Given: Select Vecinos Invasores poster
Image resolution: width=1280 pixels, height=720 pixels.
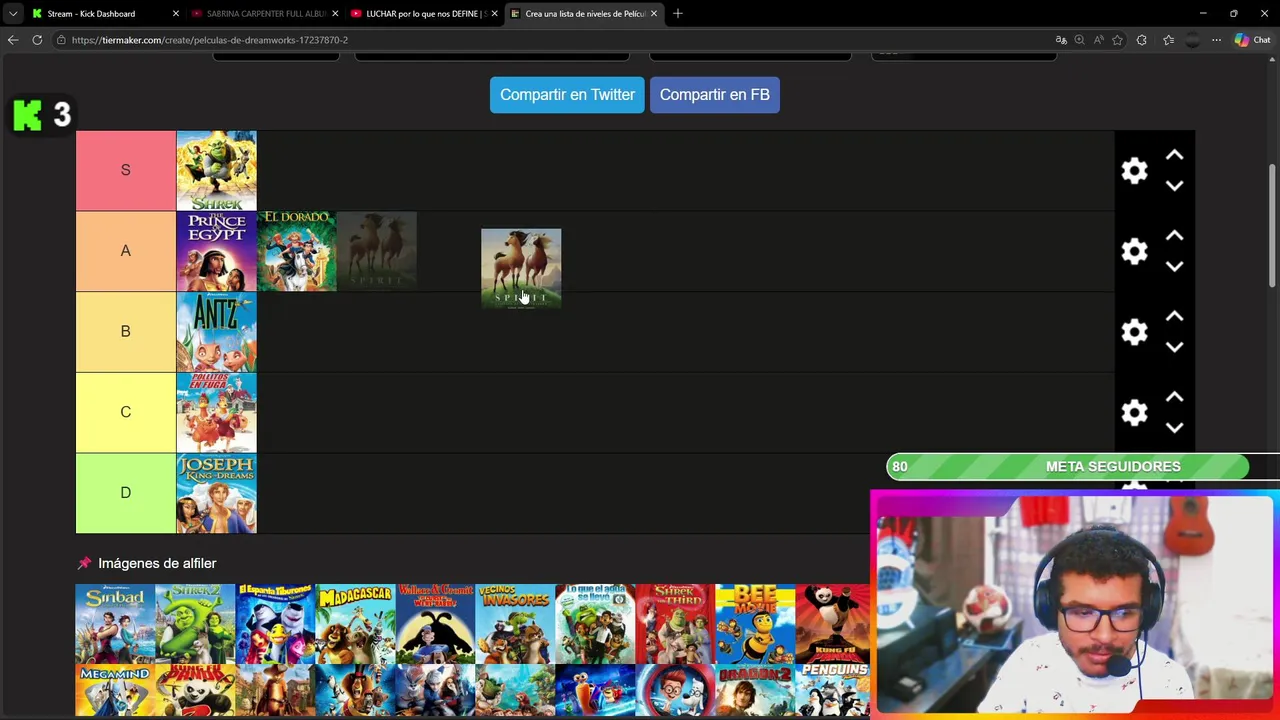Looking at the screenshot, I should (515, 624).
